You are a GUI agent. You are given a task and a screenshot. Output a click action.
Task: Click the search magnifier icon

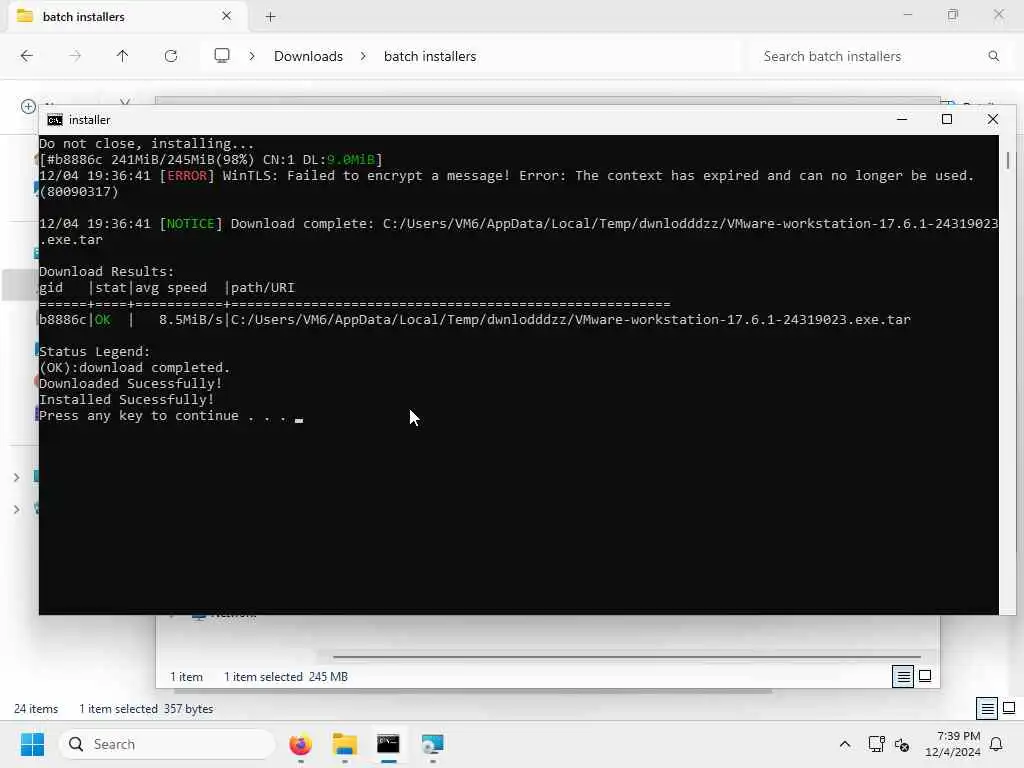pyautogui.click(x=993, y=56)
